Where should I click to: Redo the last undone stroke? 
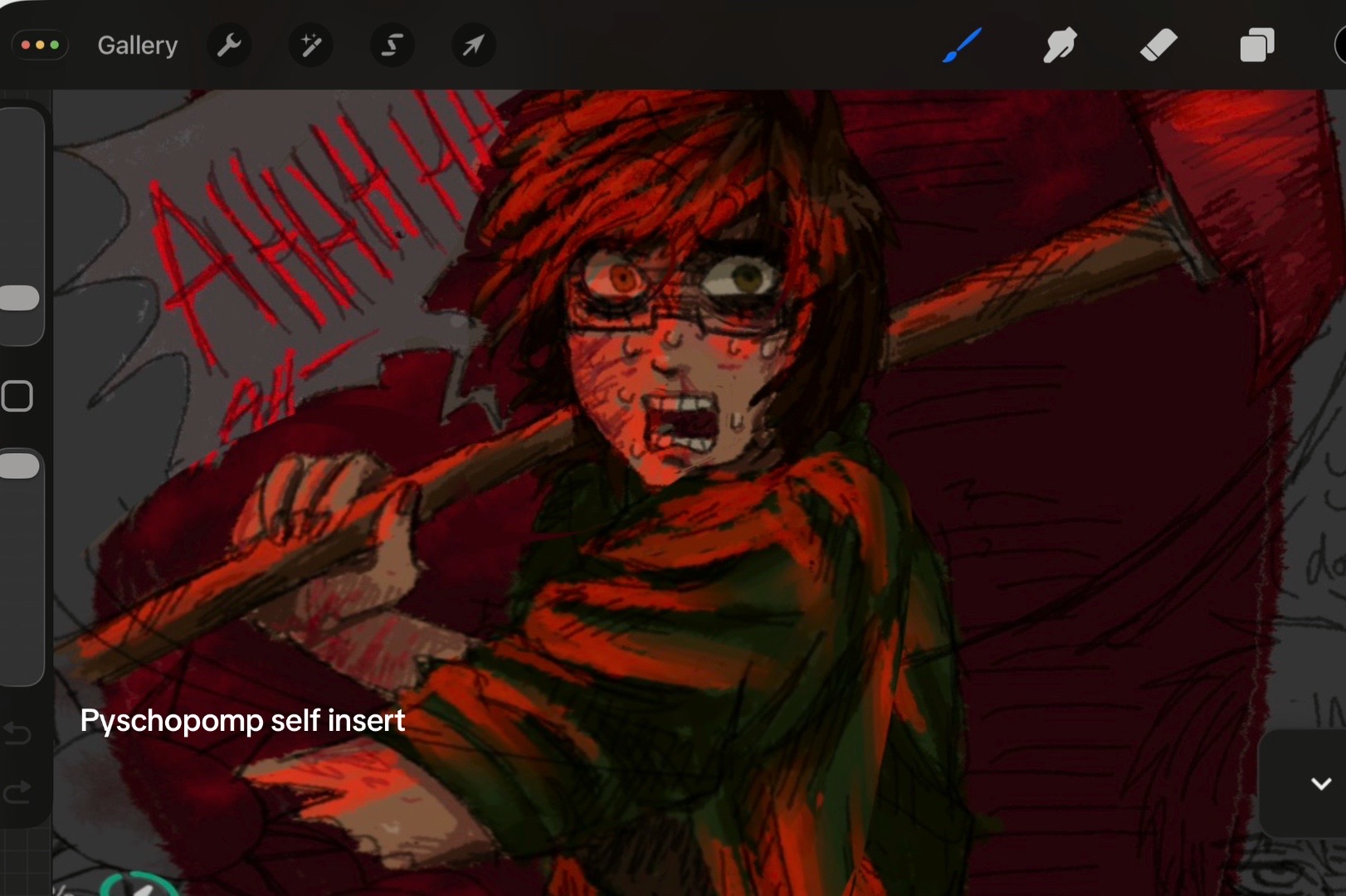pos(17,792)
